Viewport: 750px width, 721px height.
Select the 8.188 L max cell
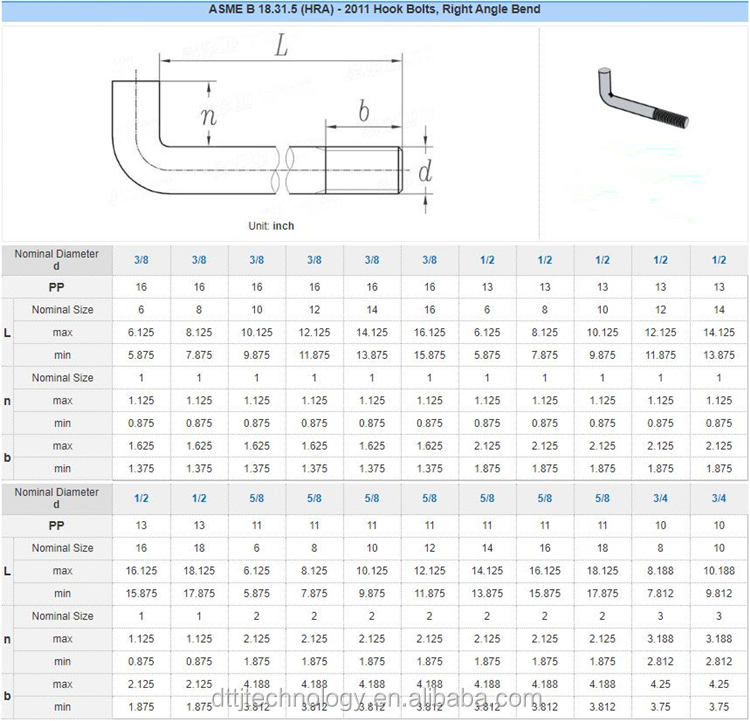tap(661, 571)
